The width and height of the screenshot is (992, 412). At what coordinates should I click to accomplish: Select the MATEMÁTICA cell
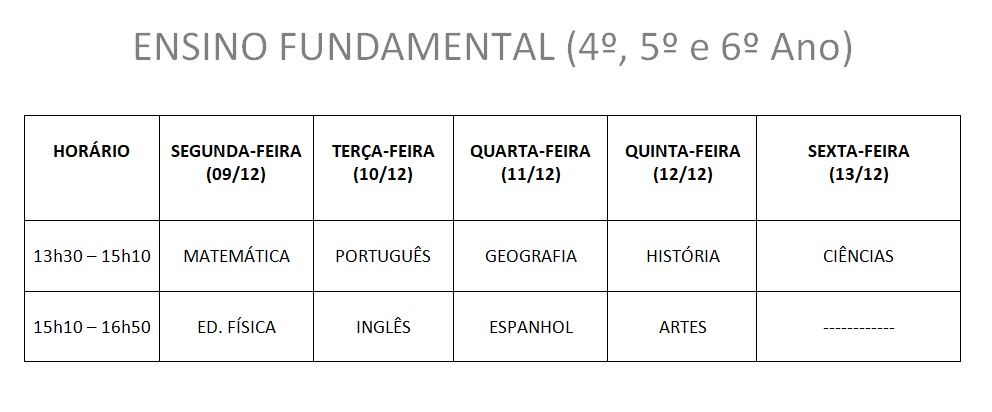(x=236, y=256)
